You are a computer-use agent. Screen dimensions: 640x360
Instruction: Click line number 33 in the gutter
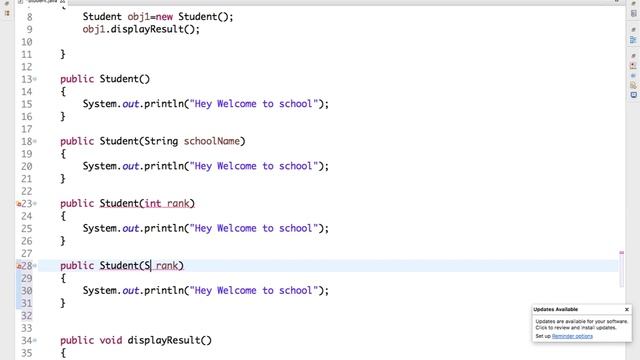pyautogui.click(x=27, y=328)
